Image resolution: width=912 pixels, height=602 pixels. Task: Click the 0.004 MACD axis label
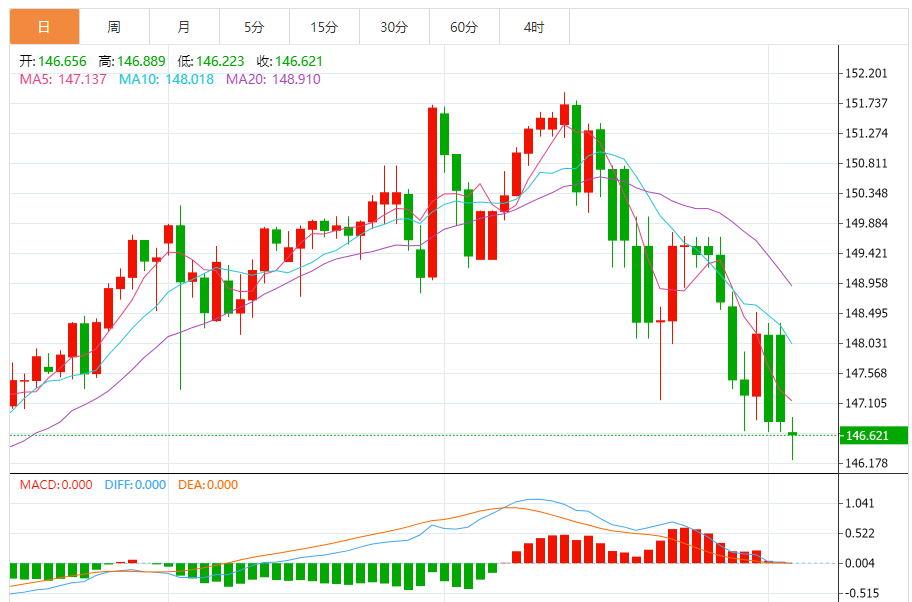pyautogui.click(x=860, y=564)
